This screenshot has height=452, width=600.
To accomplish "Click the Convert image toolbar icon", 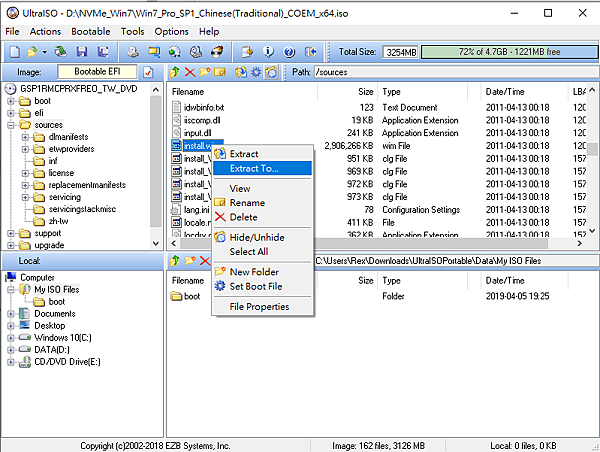I will 154,52.
